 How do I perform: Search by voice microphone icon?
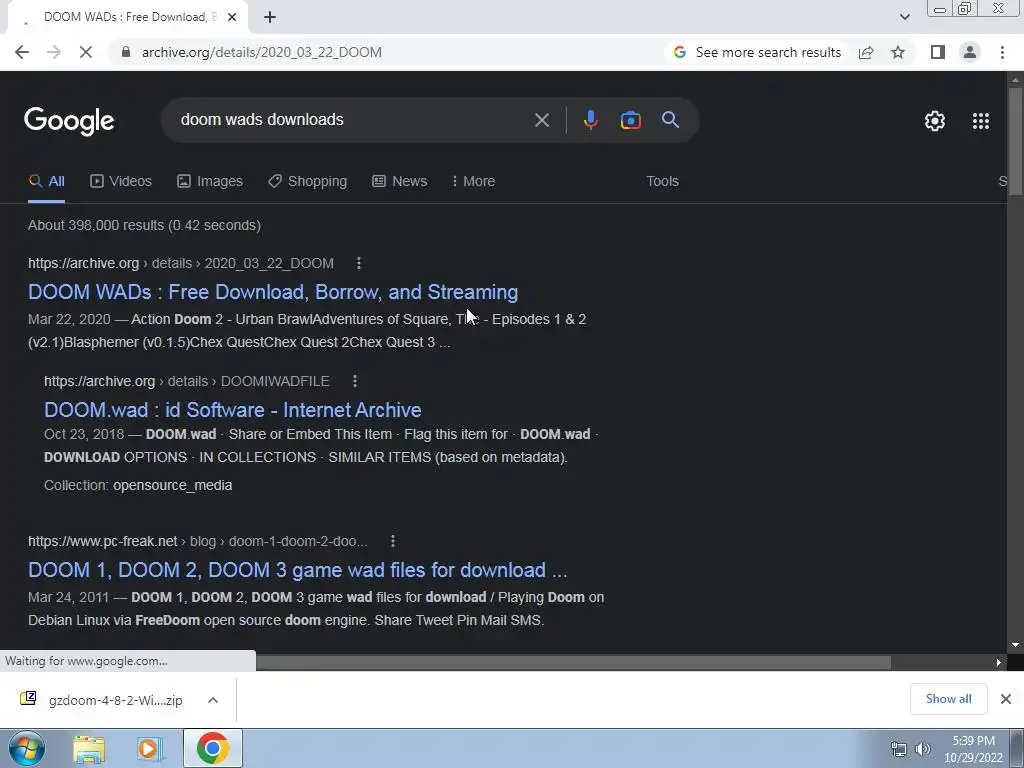(590, 120)
